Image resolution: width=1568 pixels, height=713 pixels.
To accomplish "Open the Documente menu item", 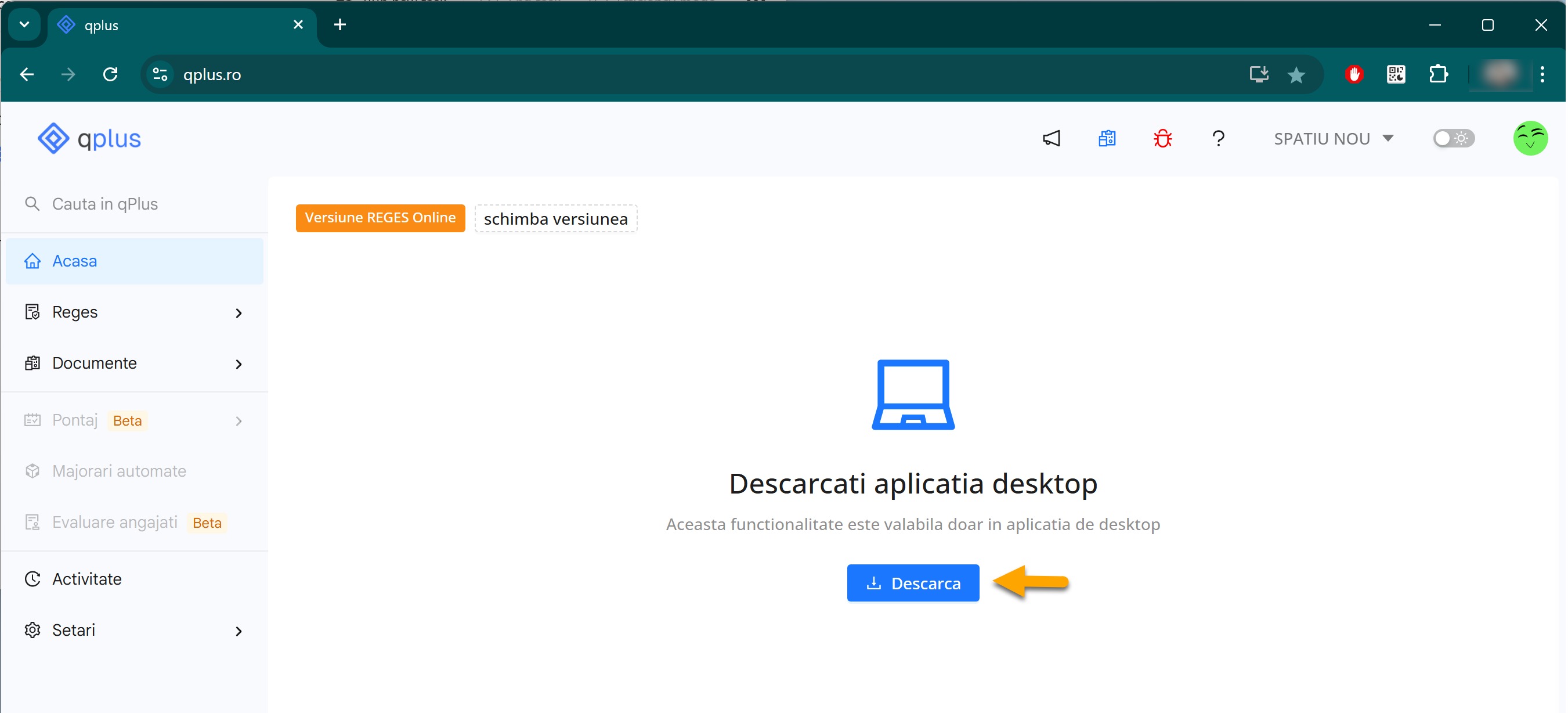I will [x=135, y=363].
